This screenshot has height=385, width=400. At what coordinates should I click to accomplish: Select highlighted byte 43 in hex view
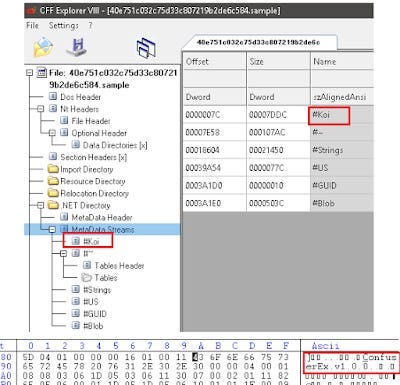pyautogui.click(x=198, y=357)
